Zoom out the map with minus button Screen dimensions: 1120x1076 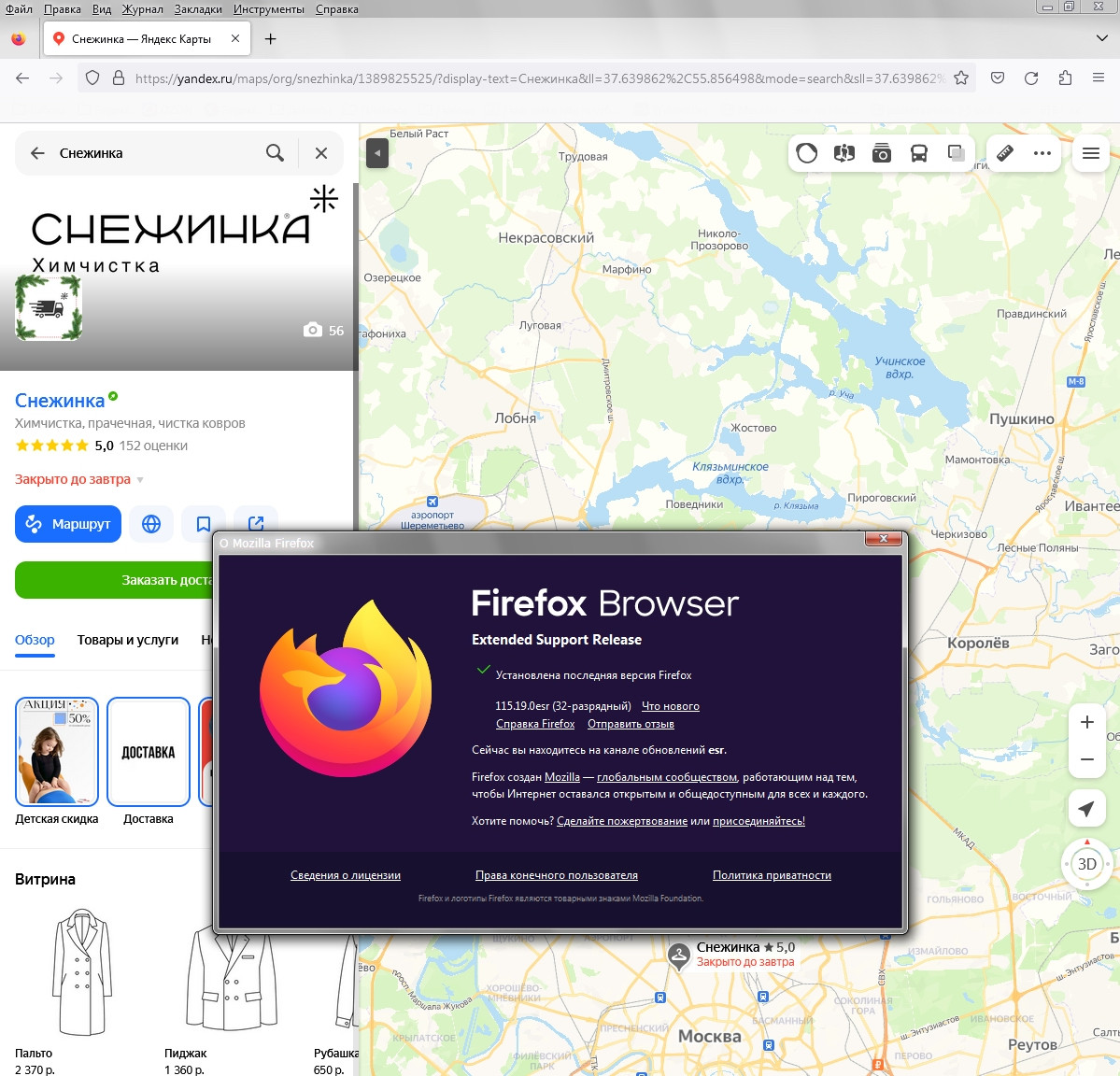tap(1087, 759)
